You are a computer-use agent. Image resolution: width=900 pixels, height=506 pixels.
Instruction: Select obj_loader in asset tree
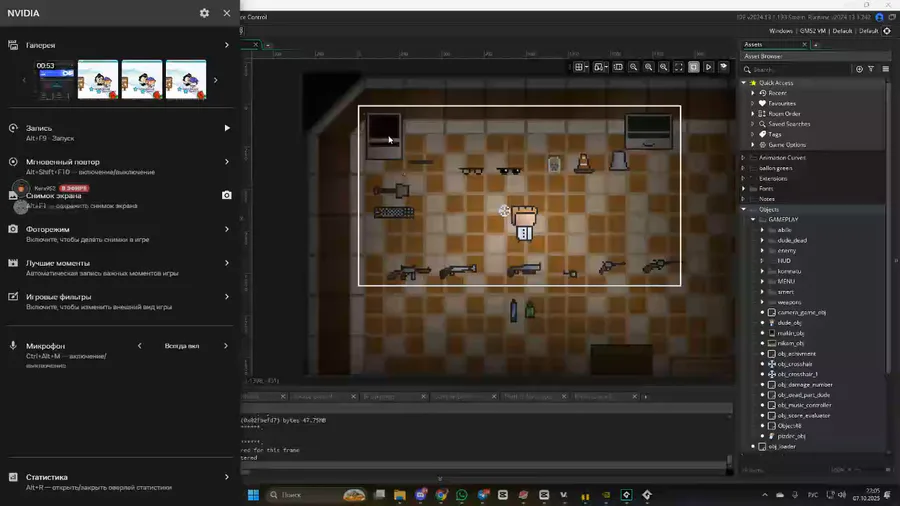pyautogui.click(x=782, y=446)
